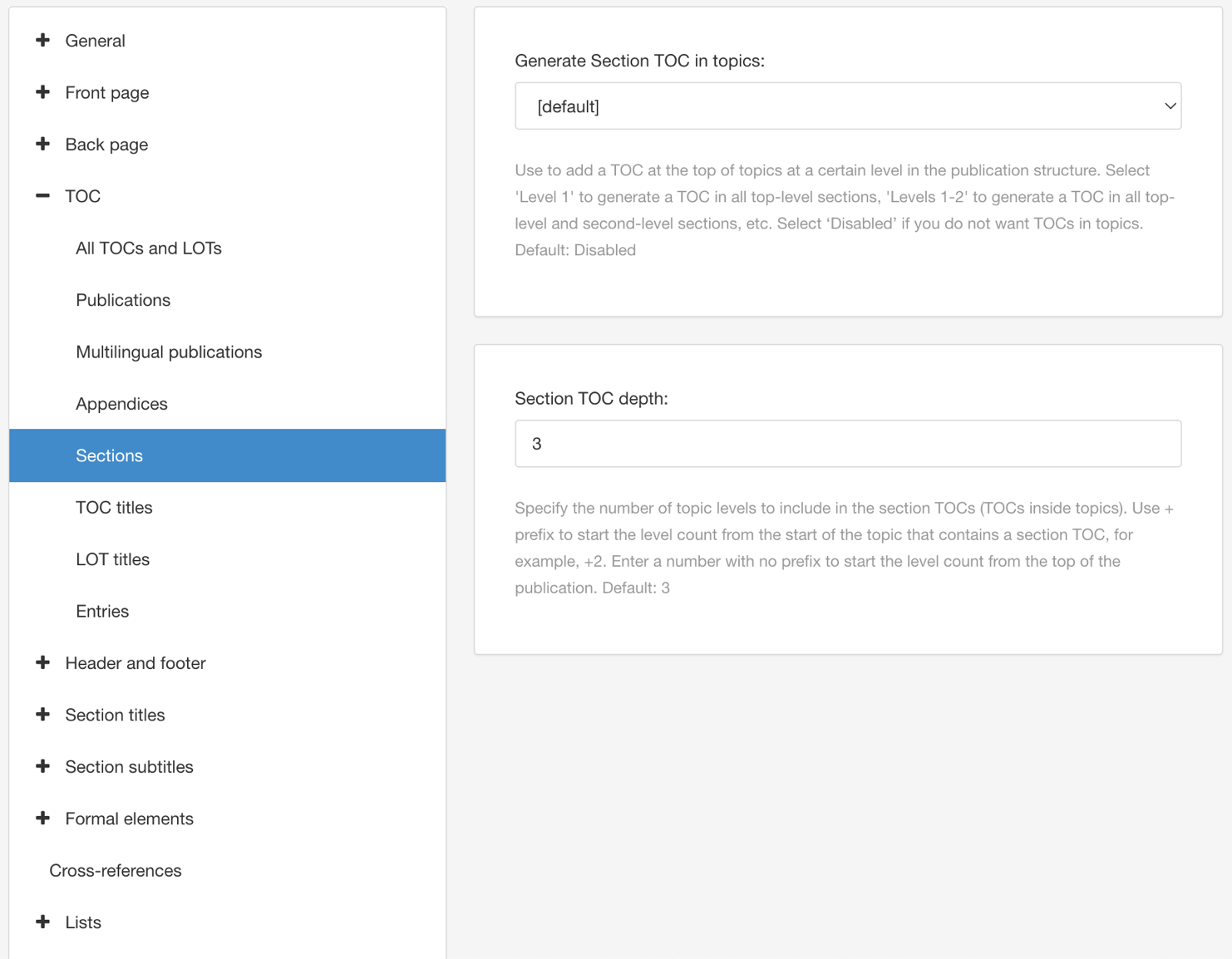This screenshot has width=1232, height=959.
Task: Open the Publications TOC settings
Action: pyautogui.click(x=123, y=300)
